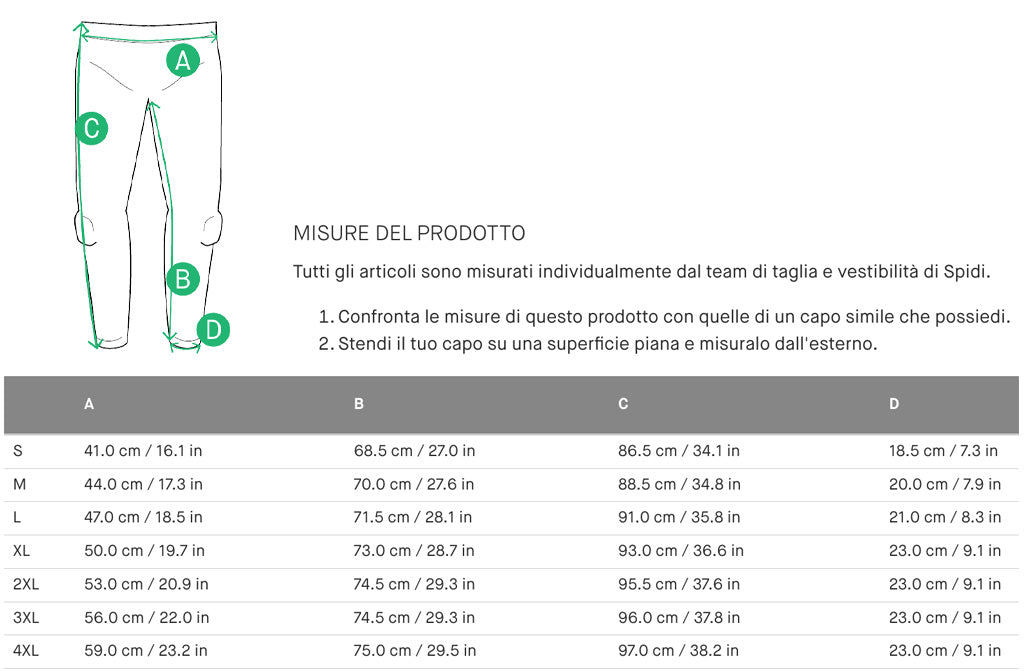Click the 41.0 cm / 16.1 in cell
Viewport: 1024px width, 671px height.
[x=143, y=451]
